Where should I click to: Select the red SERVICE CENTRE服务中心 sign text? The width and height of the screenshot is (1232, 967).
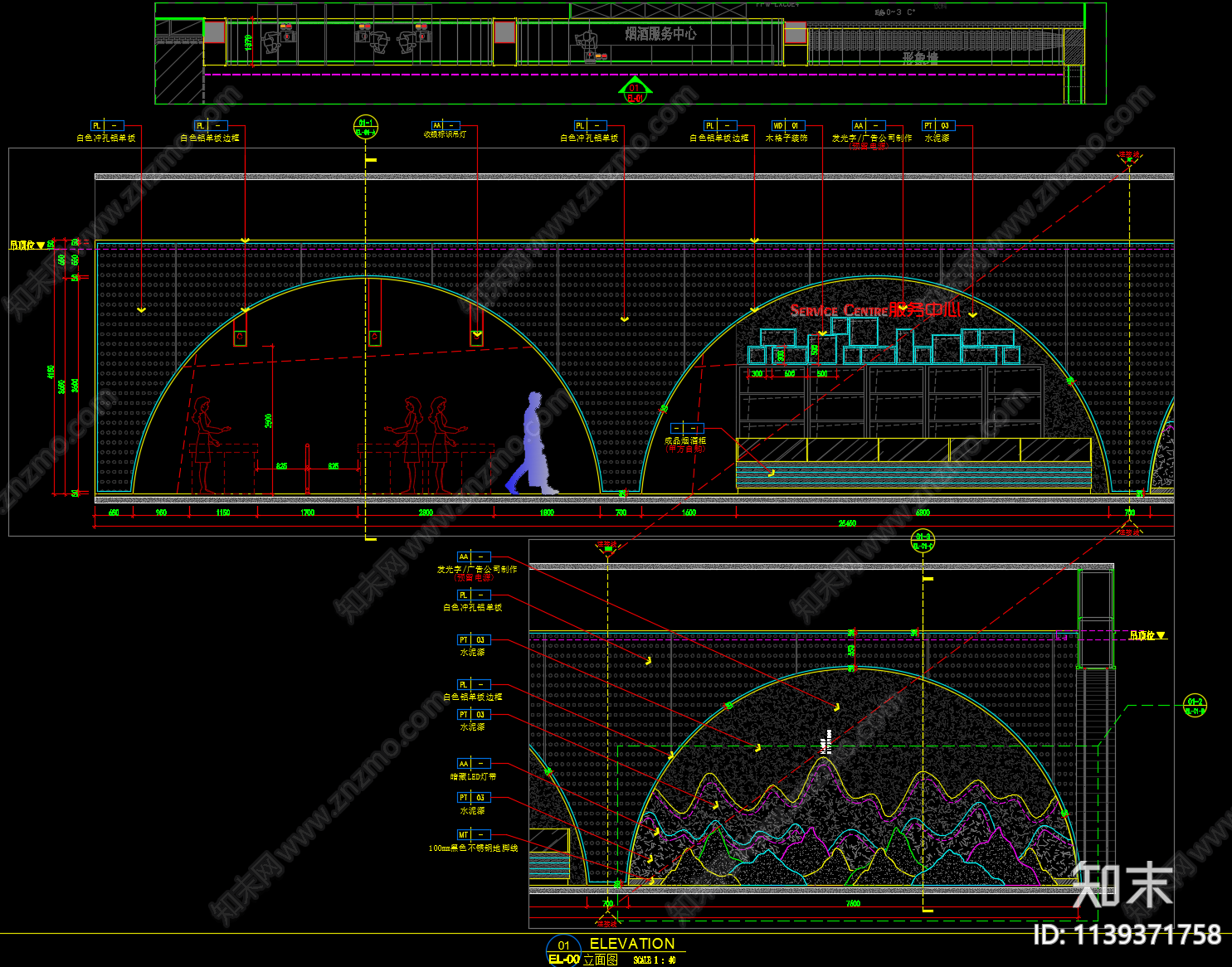(x=875, y=310)
